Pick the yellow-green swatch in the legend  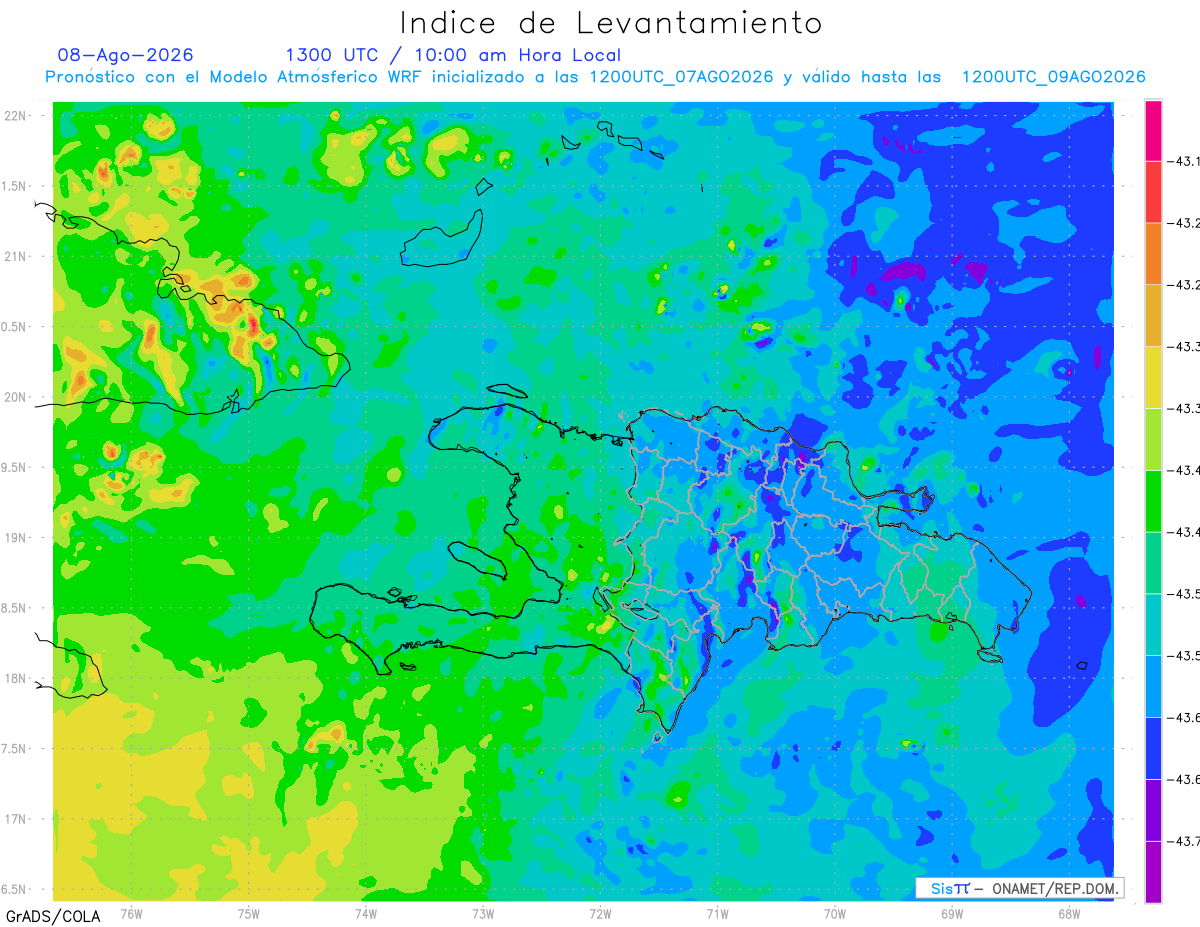point(1153,439)
